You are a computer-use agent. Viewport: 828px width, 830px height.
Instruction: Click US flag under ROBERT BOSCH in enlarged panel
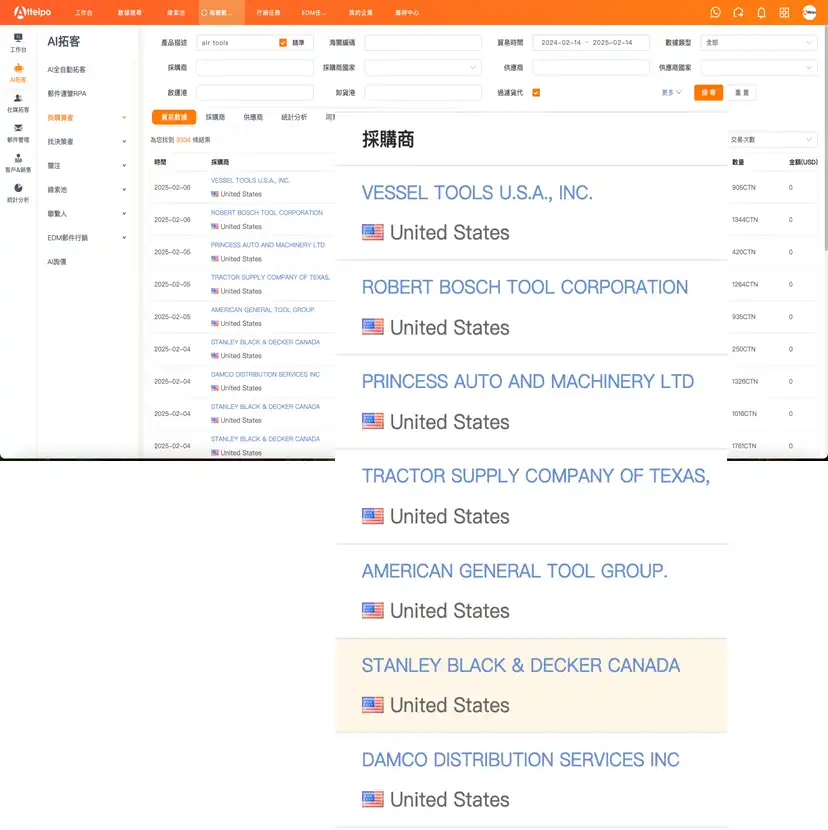373,327
